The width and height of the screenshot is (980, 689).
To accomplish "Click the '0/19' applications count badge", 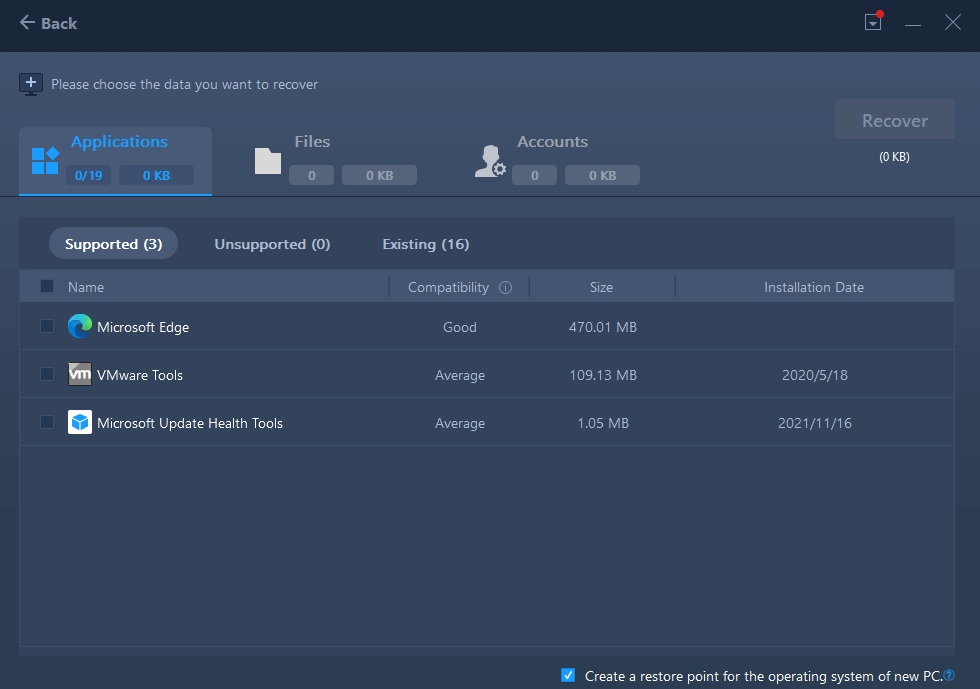I will [x=88, y=175].
